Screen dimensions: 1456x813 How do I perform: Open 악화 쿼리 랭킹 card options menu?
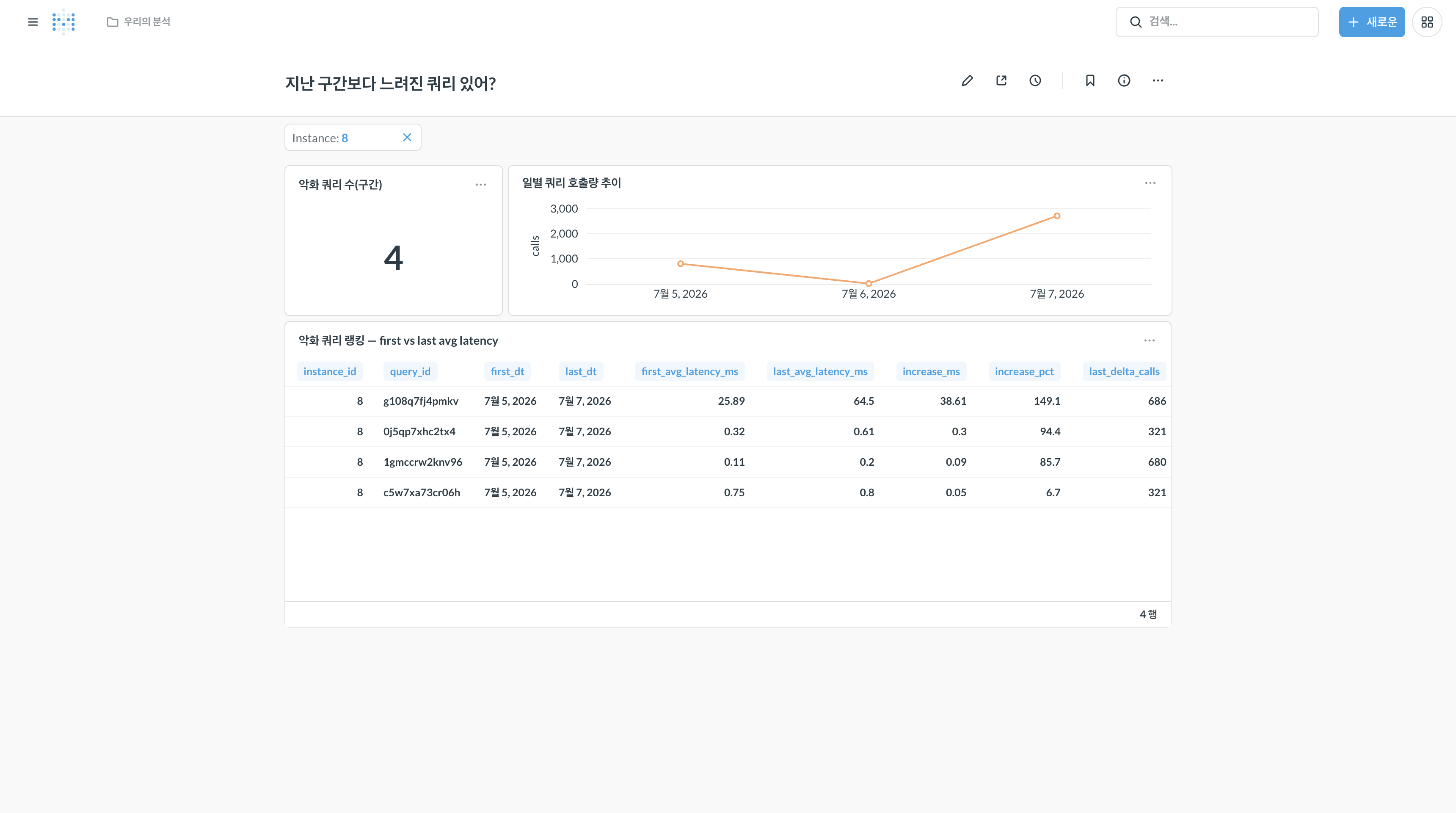(1149, 340)
